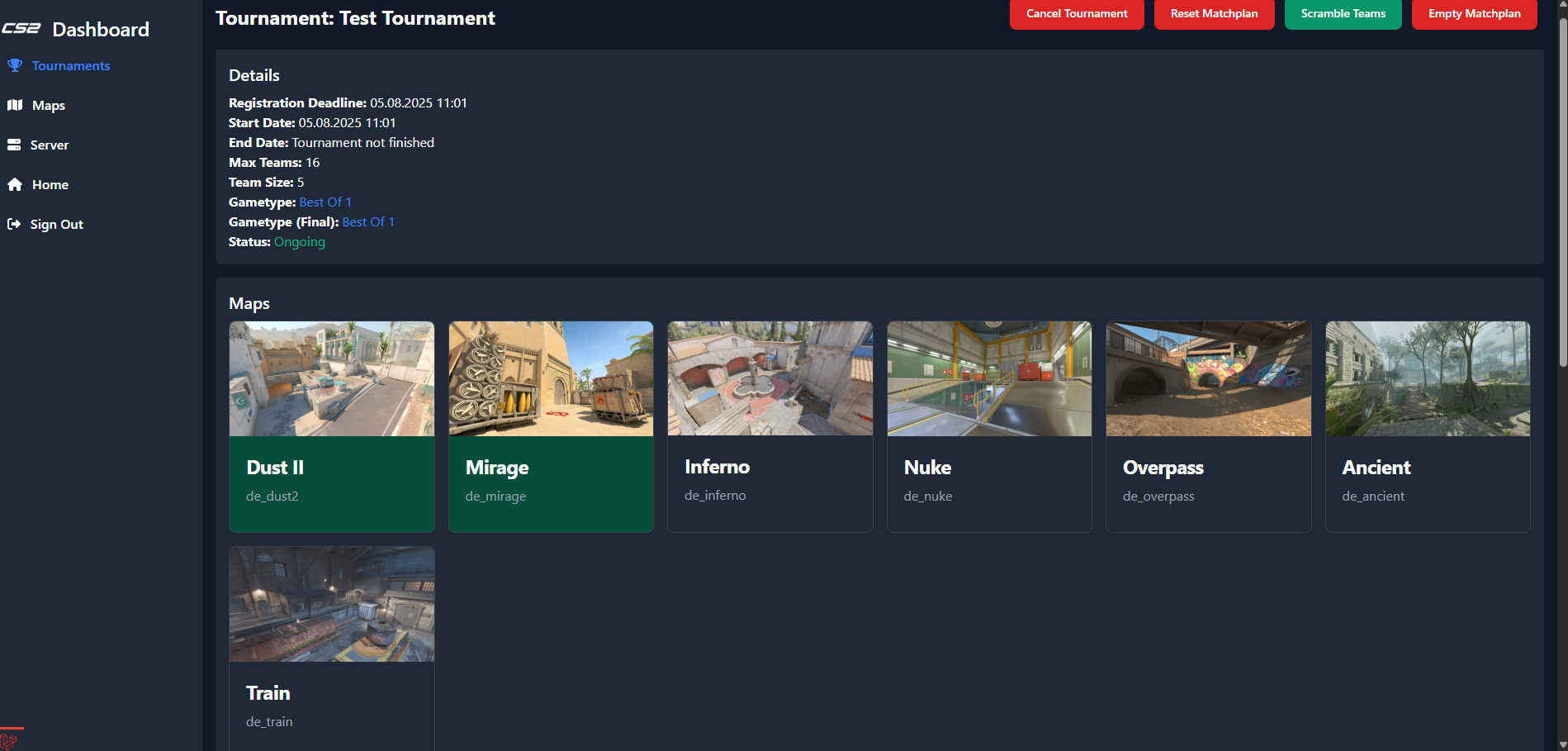Select the Mirage card title
The height and width of the screenshot is (751, 1568).
(x=497, y=468)
